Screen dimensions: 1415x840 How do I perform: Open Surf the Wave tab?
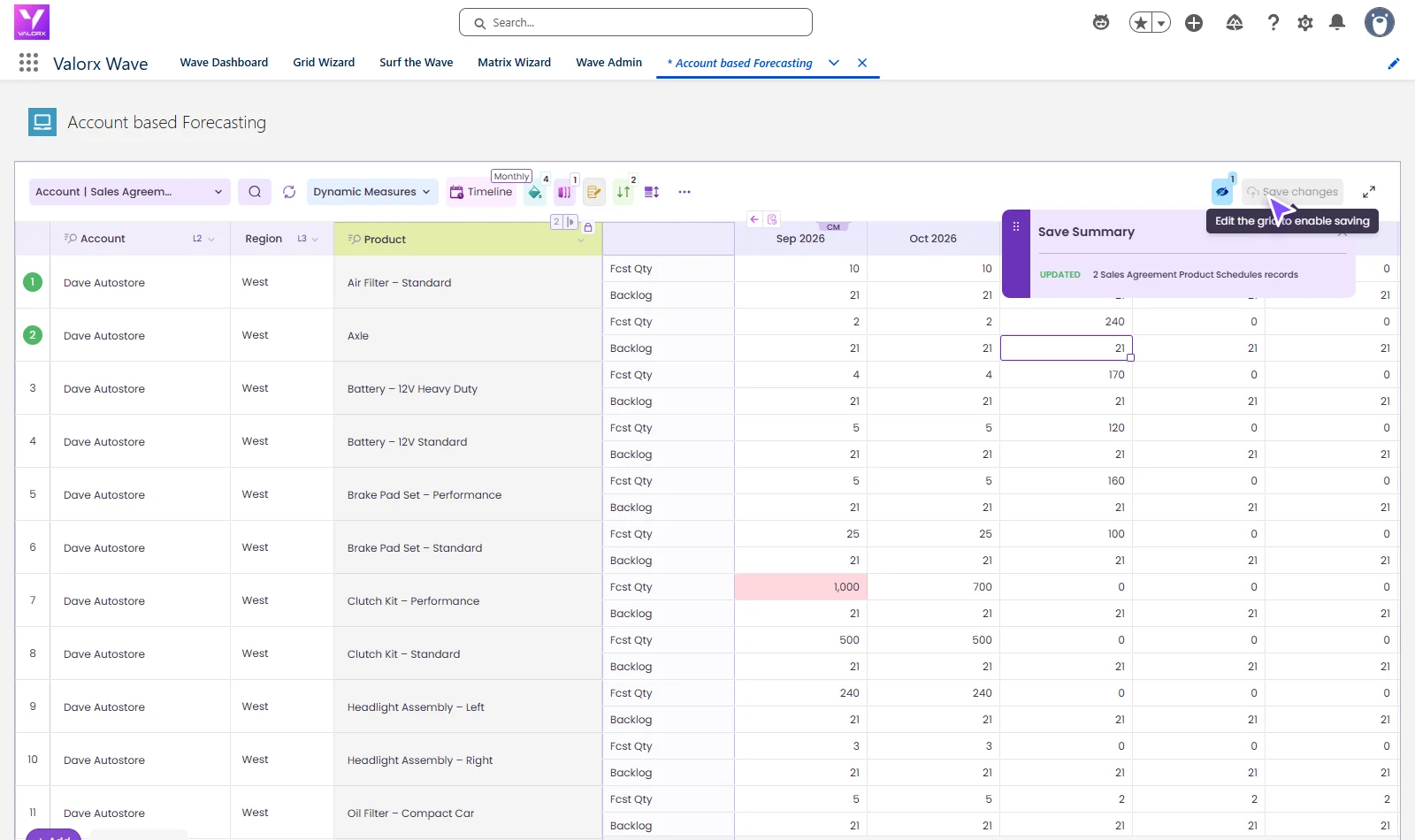tap(417, 63)
